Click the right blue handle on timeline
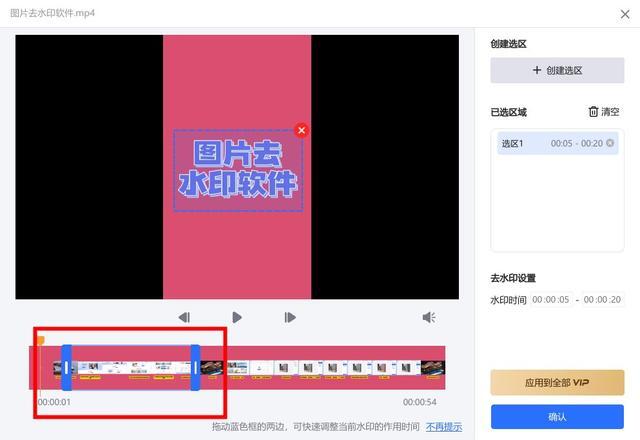 pos(196,367)
